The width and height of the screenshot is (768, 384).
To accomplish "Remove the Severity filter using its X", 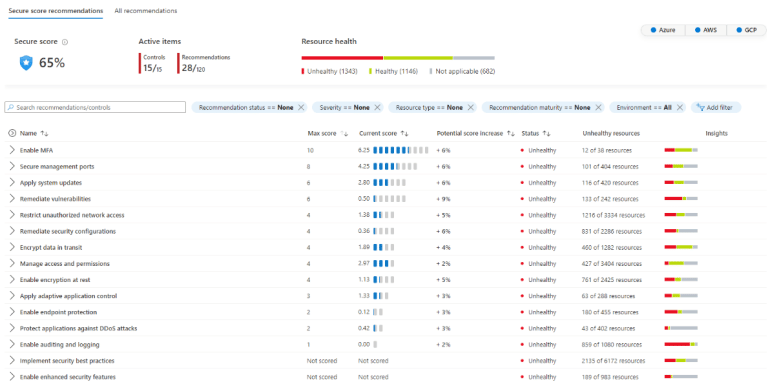I will (x=377, y=107).
